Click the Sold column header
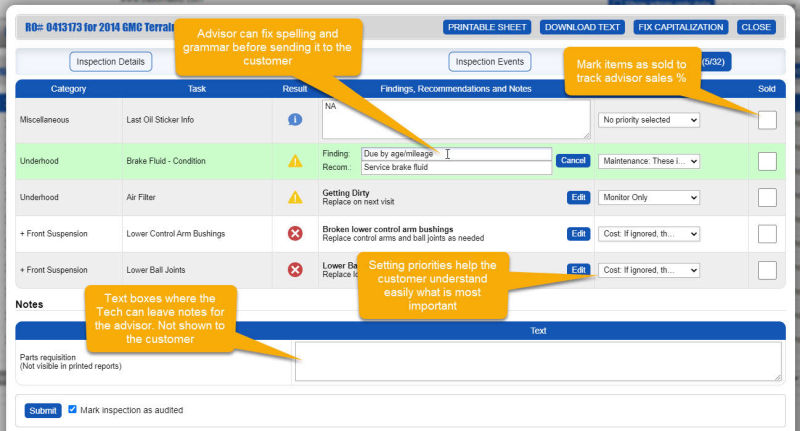 (x=766, y=89)
